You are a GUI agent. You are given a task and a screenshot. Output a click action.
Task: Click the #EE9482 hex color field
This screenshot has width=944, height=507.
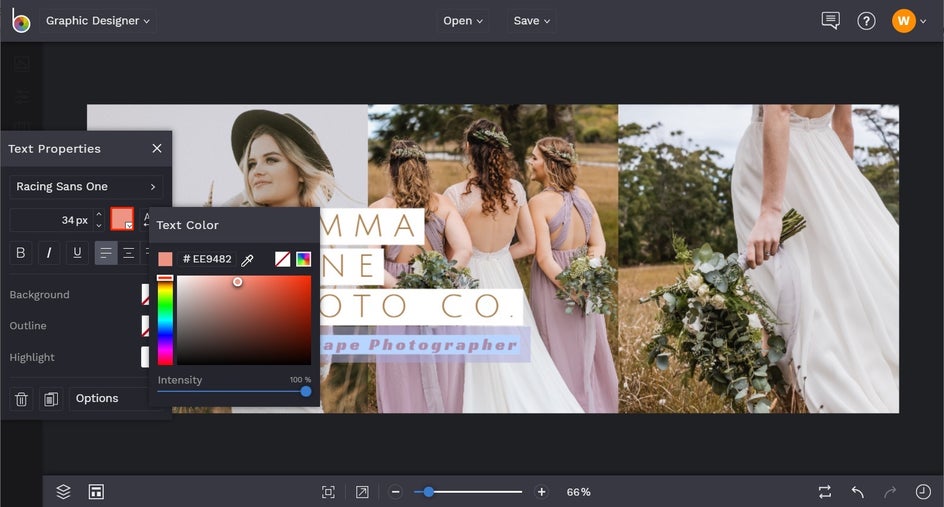tap(206, 259)
